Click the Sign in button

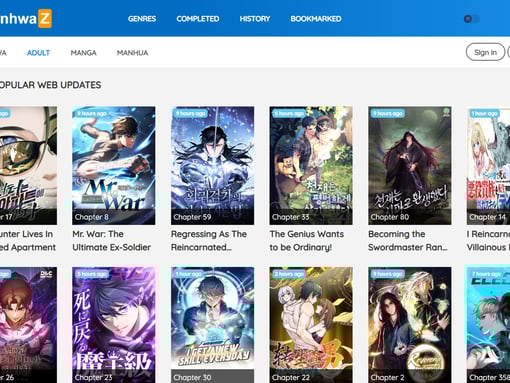click(x=485, y=52)
